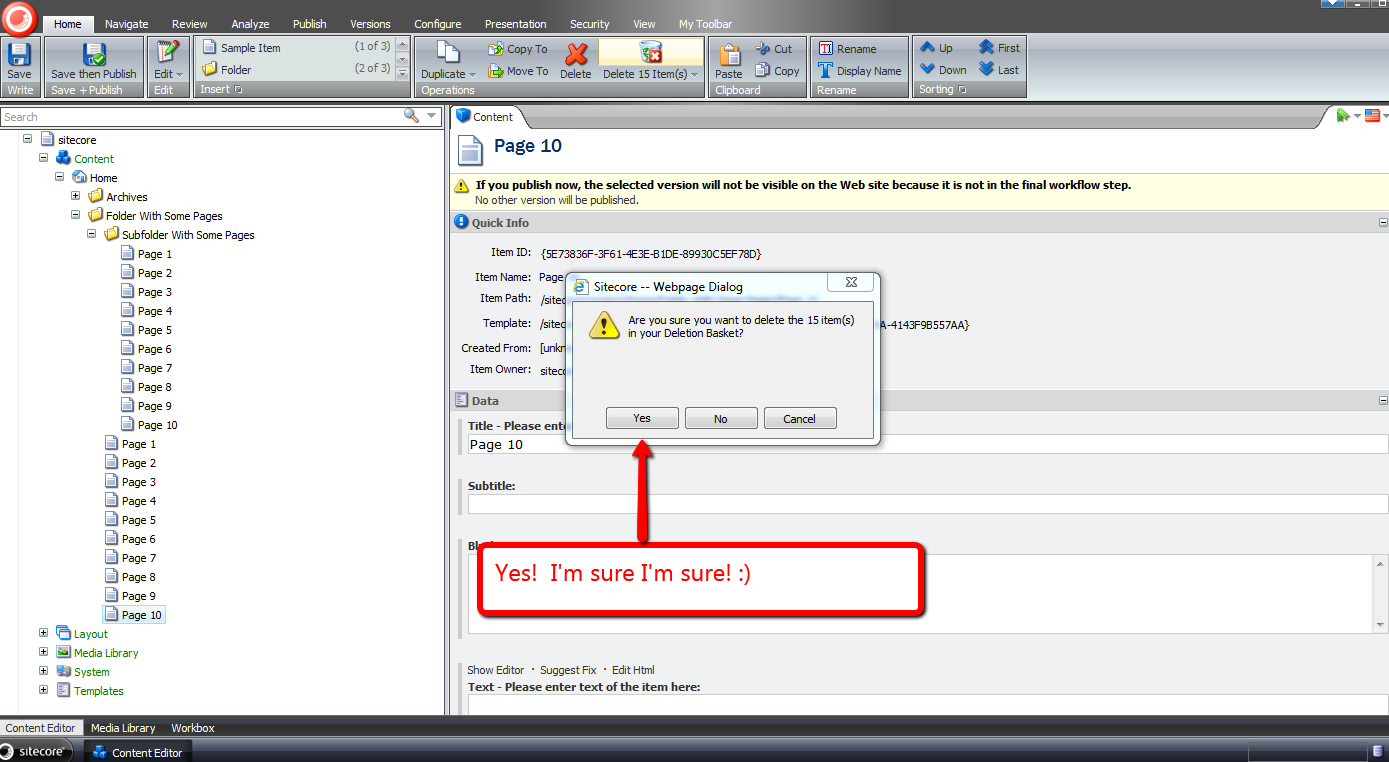Image resolution: width=1389 pixels, height=762 pixels.
Task: Click the Cut scissors button
Action: (x=773, y=48)
